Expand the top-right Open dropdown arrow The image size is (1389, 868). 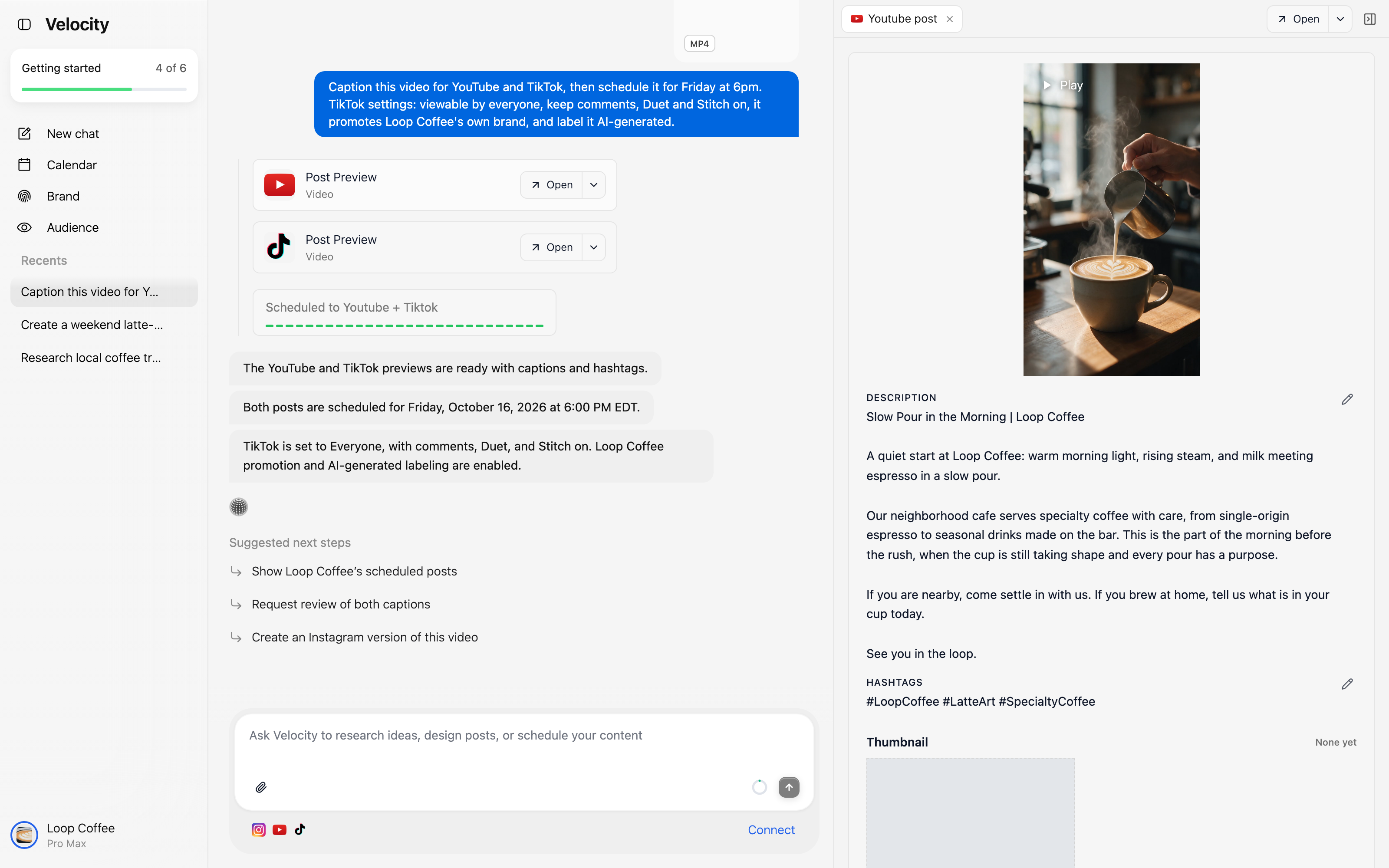pyautogui.click(x=1340, y=19)
